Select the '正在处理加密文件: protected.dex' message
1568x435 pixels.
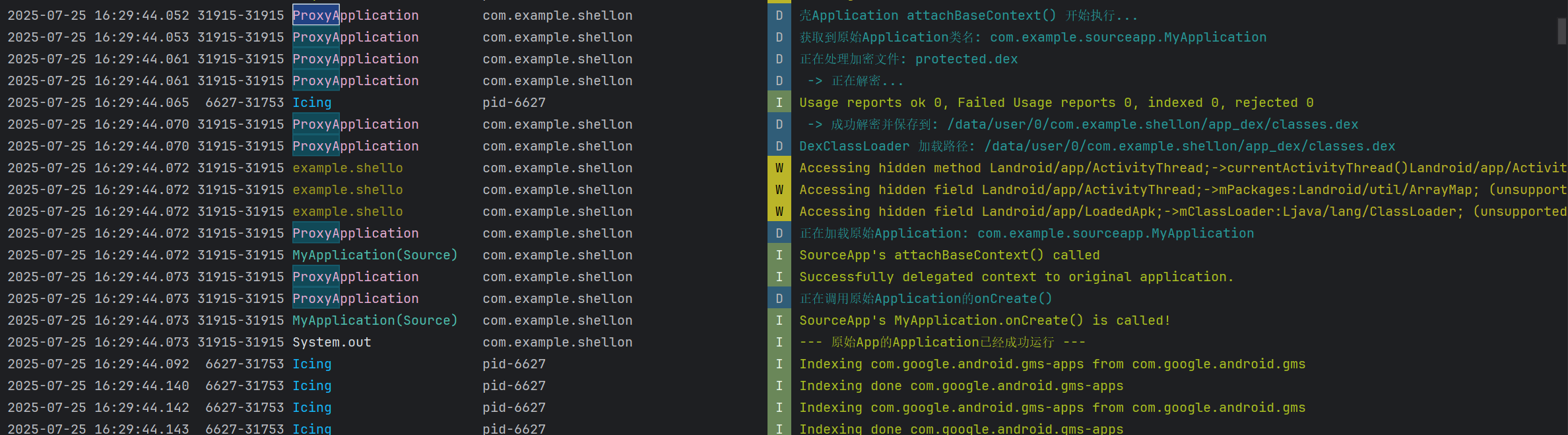coord(909,59)
